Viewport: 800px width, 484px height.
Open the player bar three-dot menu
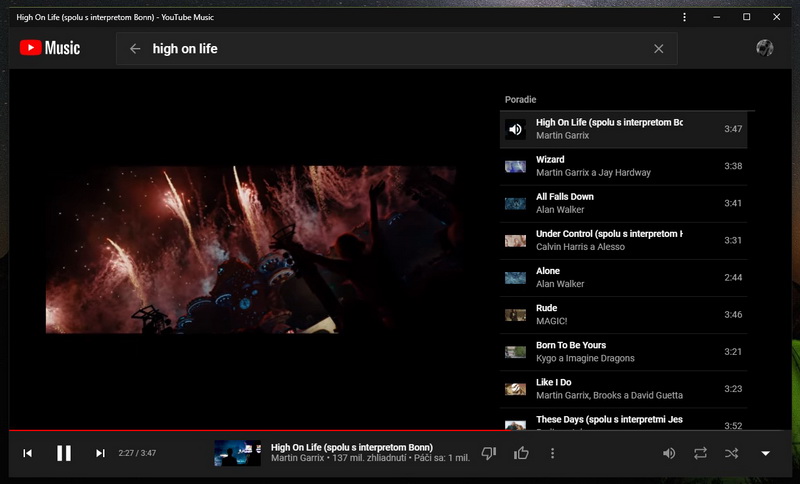[552, 453]
